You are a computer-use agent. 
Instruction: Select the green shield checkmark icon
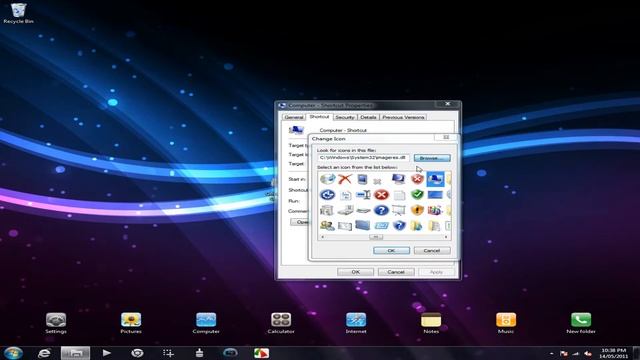(x=417, y=195)
